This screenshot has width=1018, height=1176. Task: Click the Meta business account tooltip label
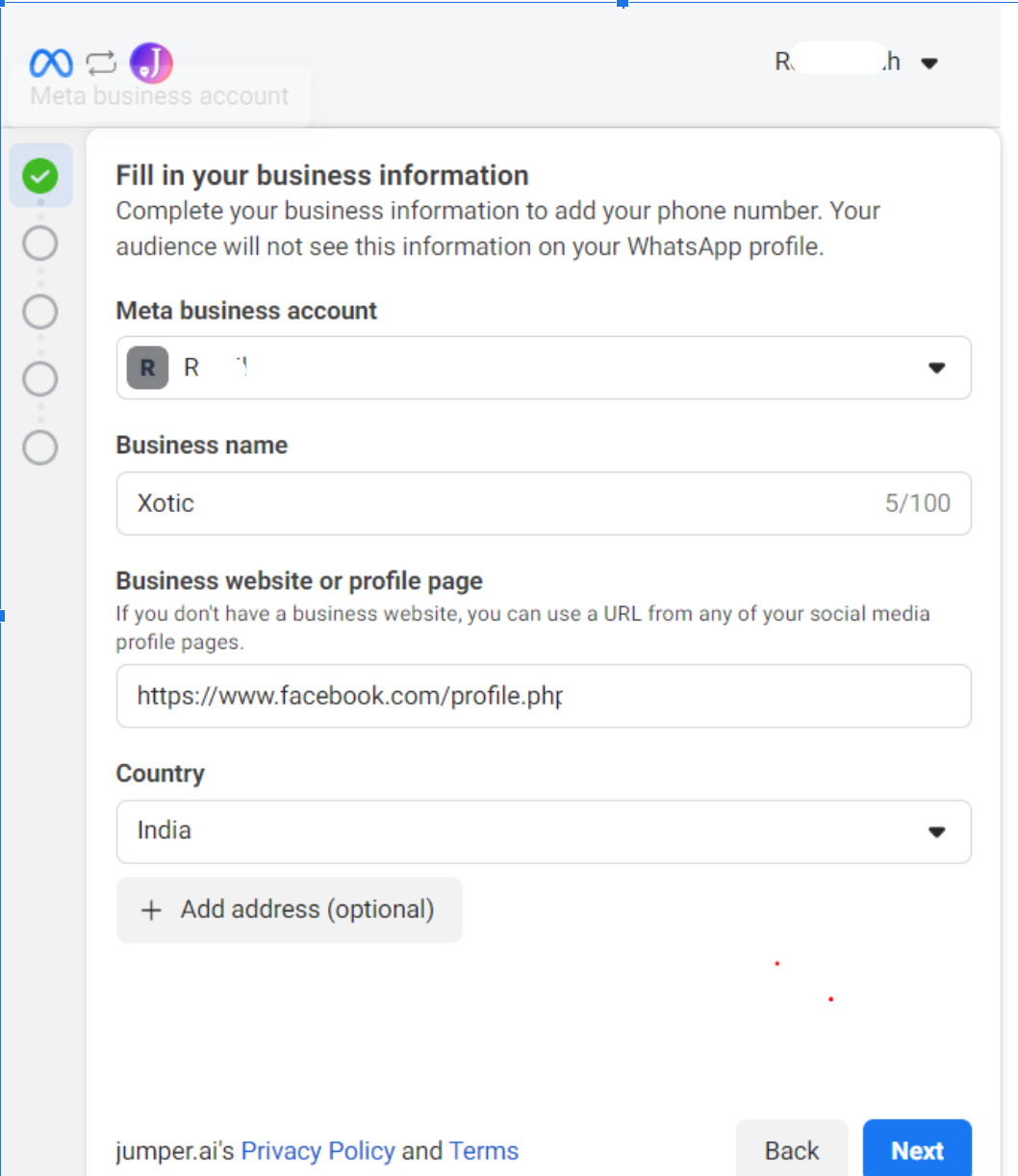(159, 95)
